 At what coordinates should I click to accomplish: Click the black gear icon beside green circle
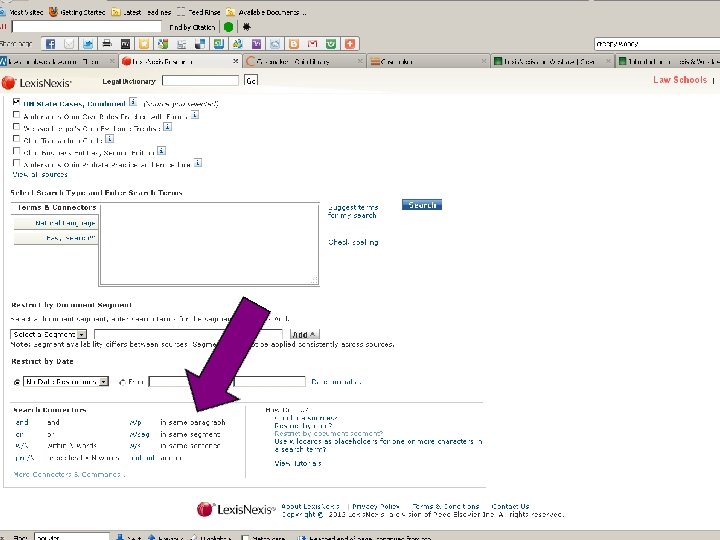(x=247, y=27)
